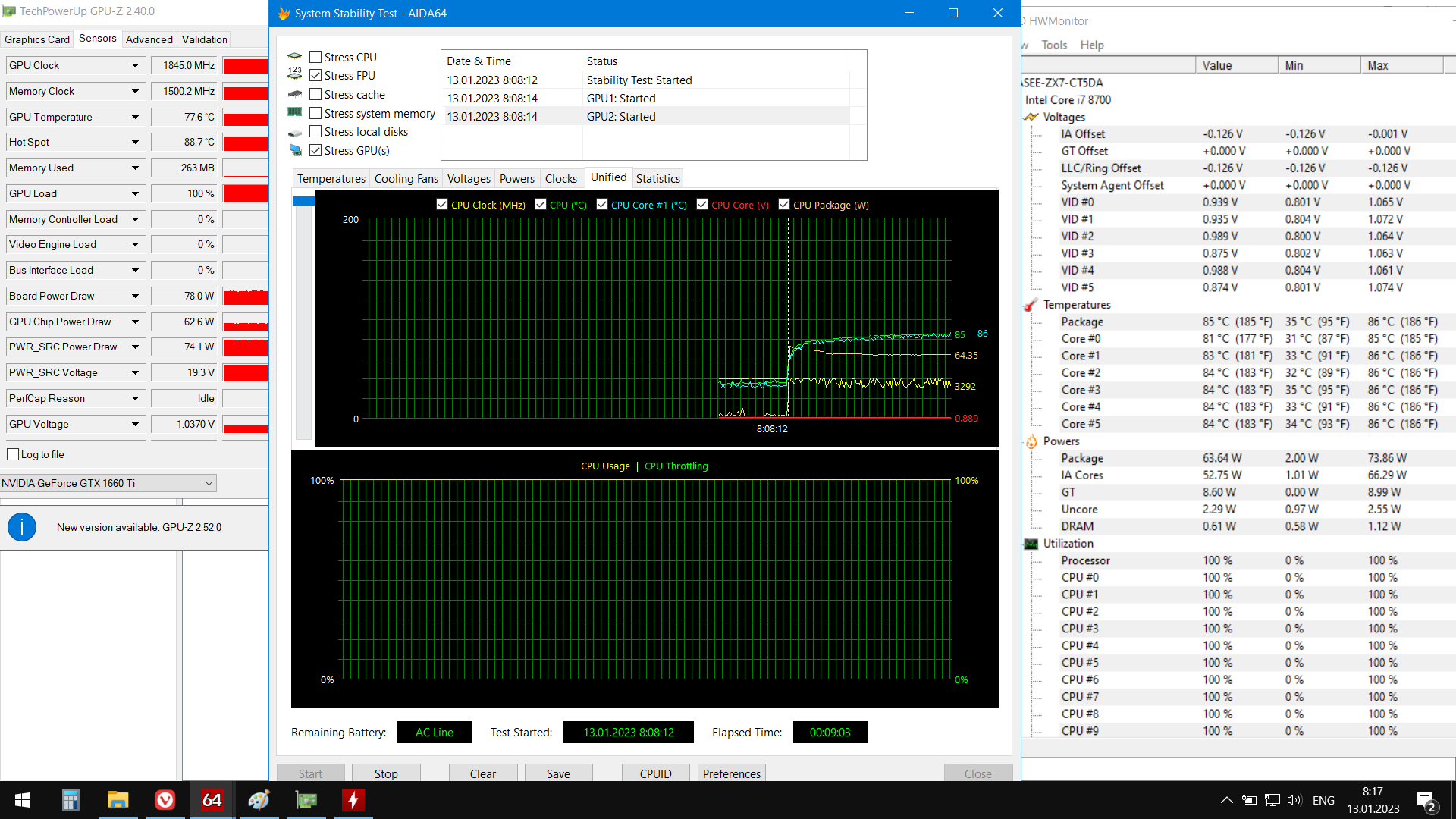Toggle the CPU Package (W) graph checkbox

[784, 205]
